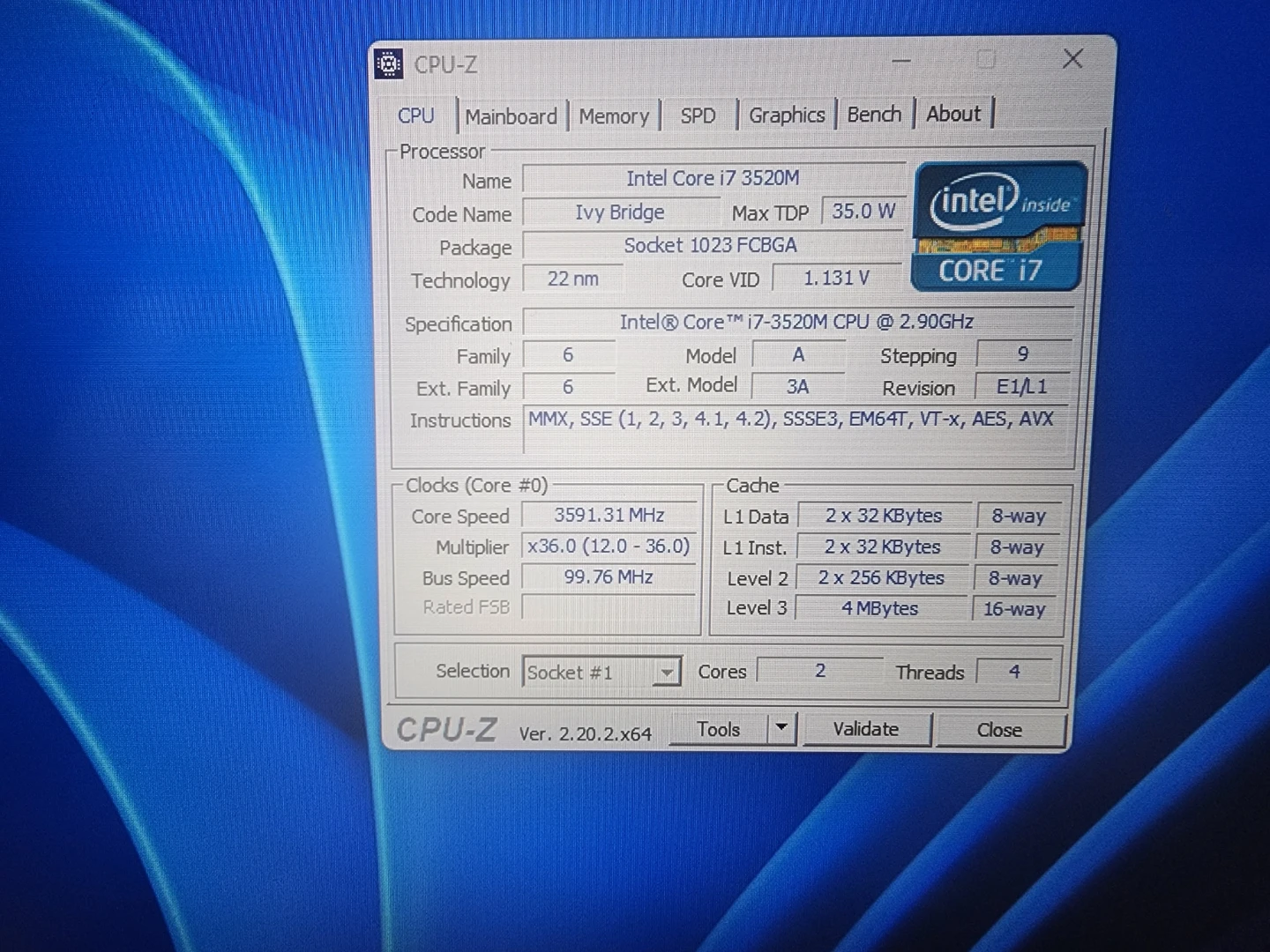Viewport: 1270px width, 952px height.
Task: Select the CPU tab
Action: click(x=416, y=115)
